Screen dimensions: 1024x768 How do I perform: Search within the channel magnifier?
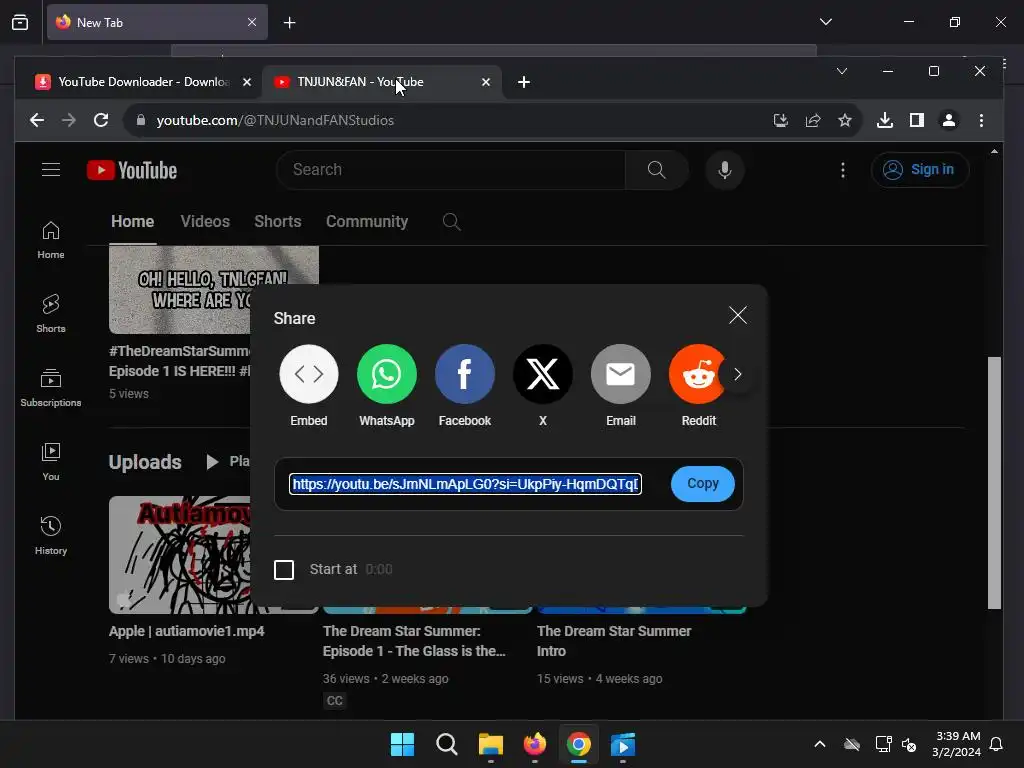(451, 222)
